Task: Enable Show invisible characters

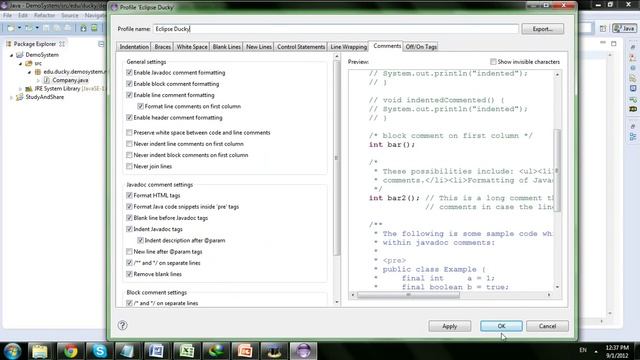Action: coord(493,62)
